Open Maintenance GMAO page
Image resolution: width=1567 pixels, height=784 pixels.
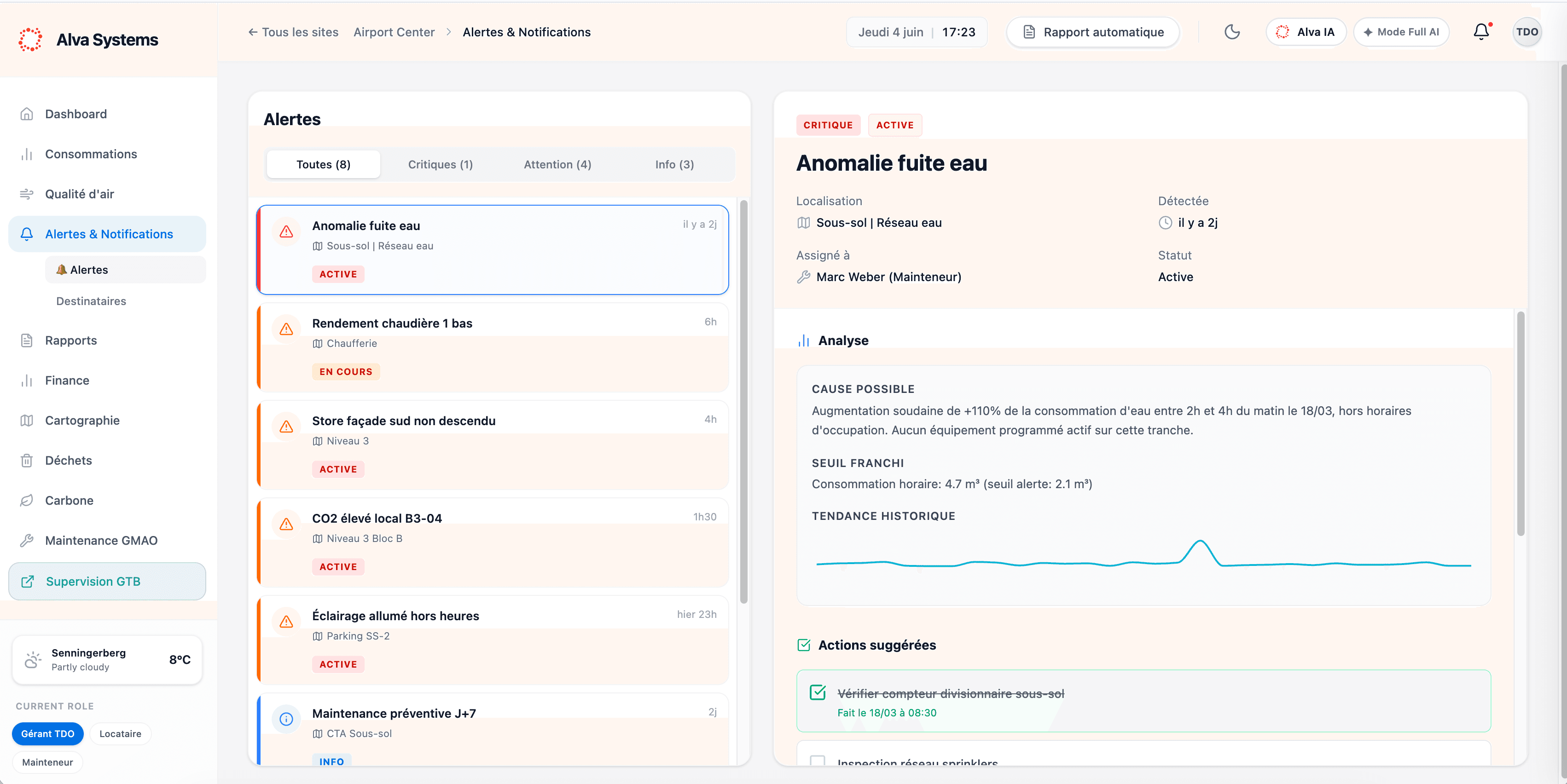tap(107, 541)
